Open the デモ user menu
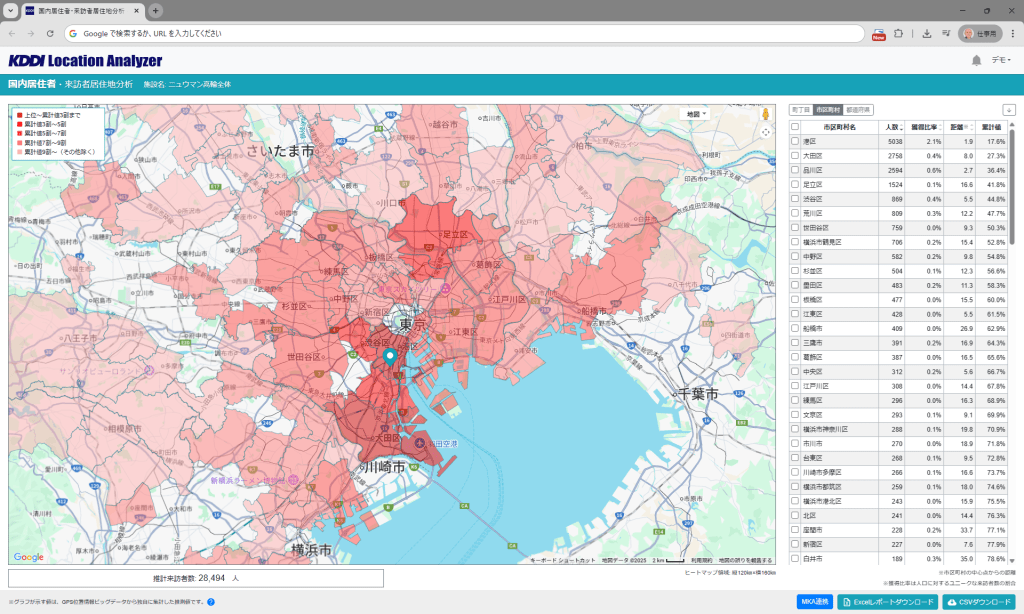The height and width of the screenshot is (614, 1024). coord(1000,60)
